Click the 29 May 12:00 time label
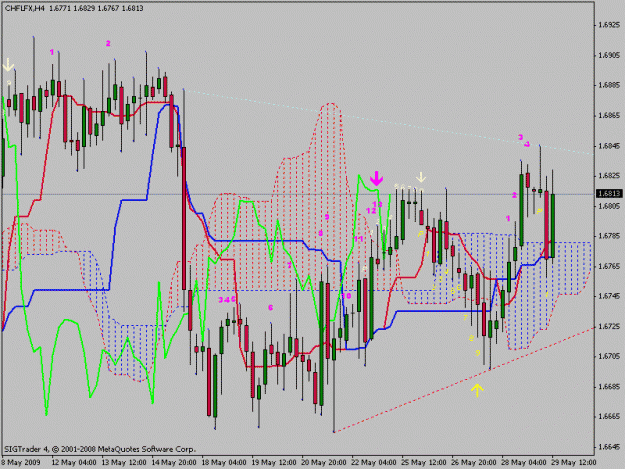Screen dimensions: 625x469 [x=574, y=462]
